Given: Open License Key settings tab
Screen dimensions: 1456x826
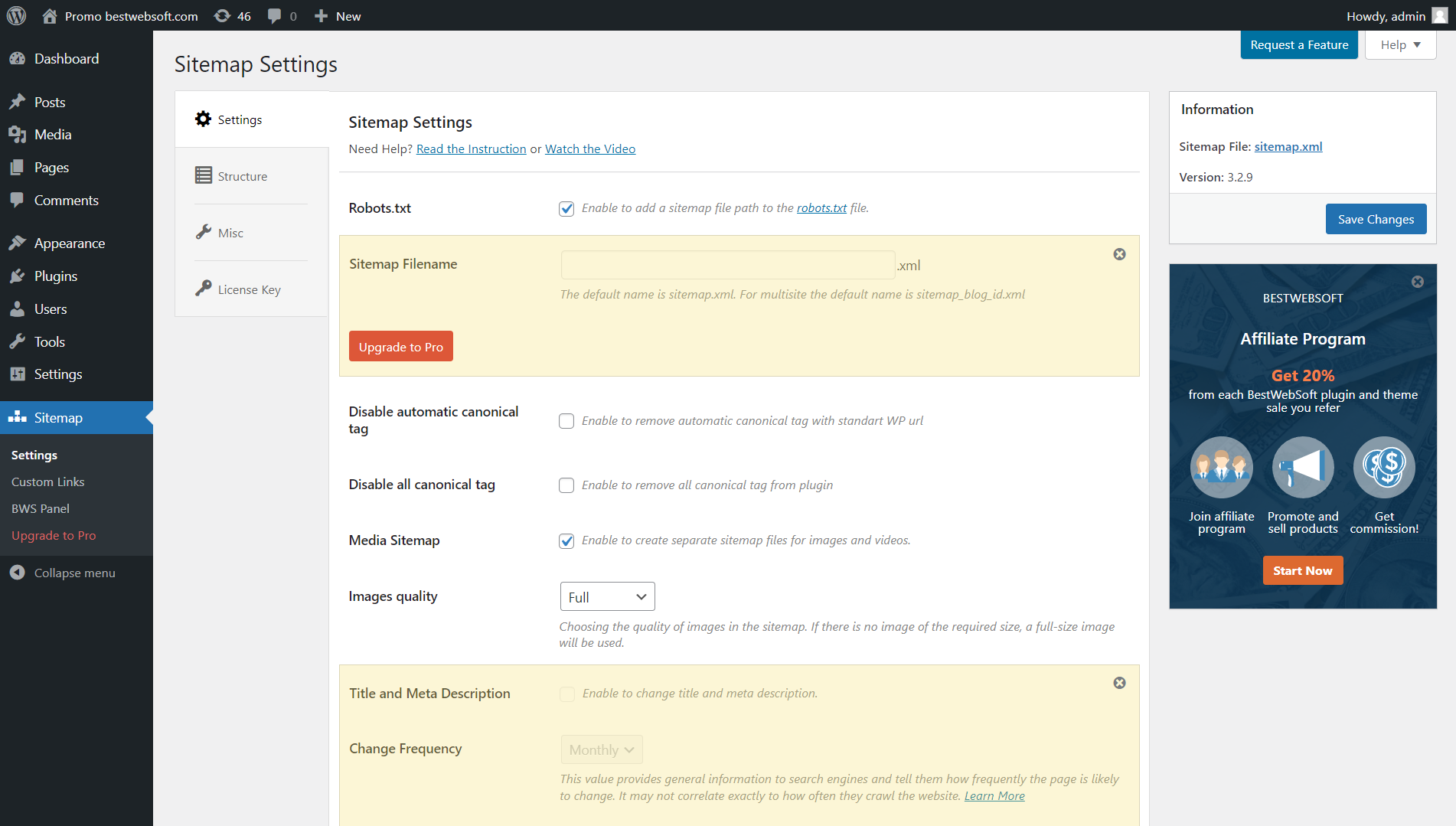Looking at the screenshot, I should [249, 289].
